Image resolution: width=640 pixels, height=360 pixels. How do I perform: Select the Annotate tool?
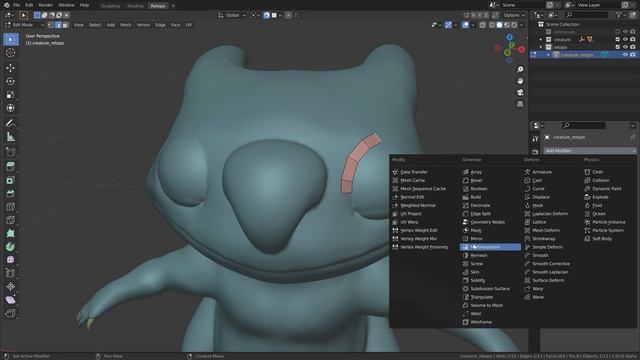11,123
